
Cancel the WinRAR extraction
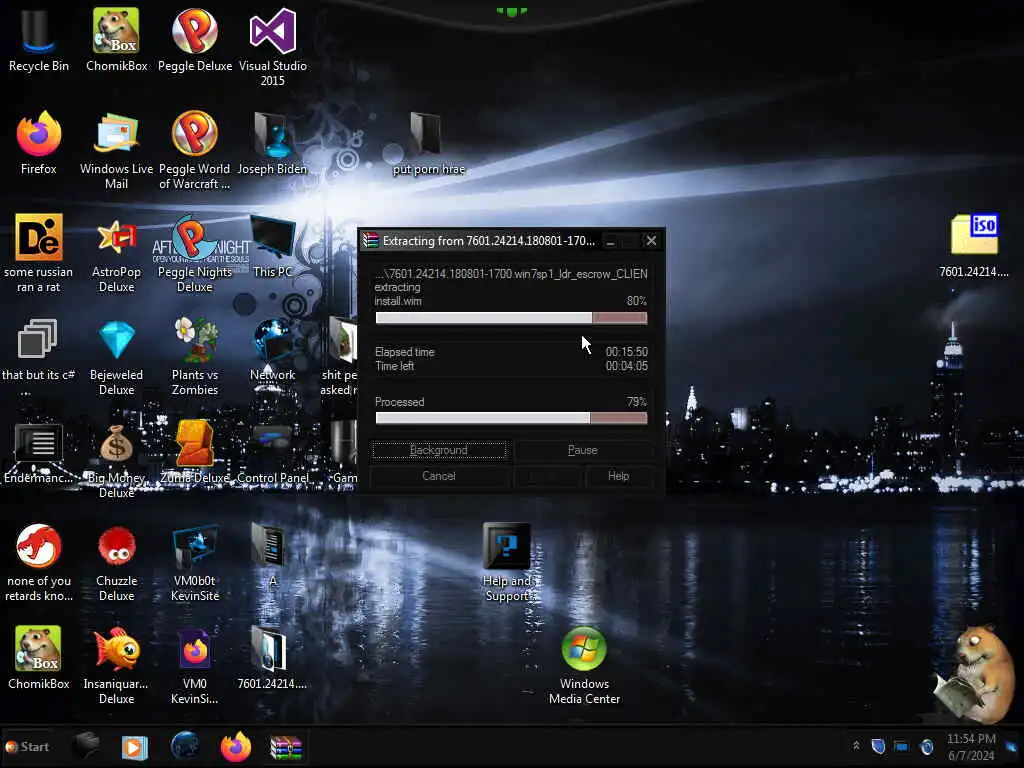(439, 476)
